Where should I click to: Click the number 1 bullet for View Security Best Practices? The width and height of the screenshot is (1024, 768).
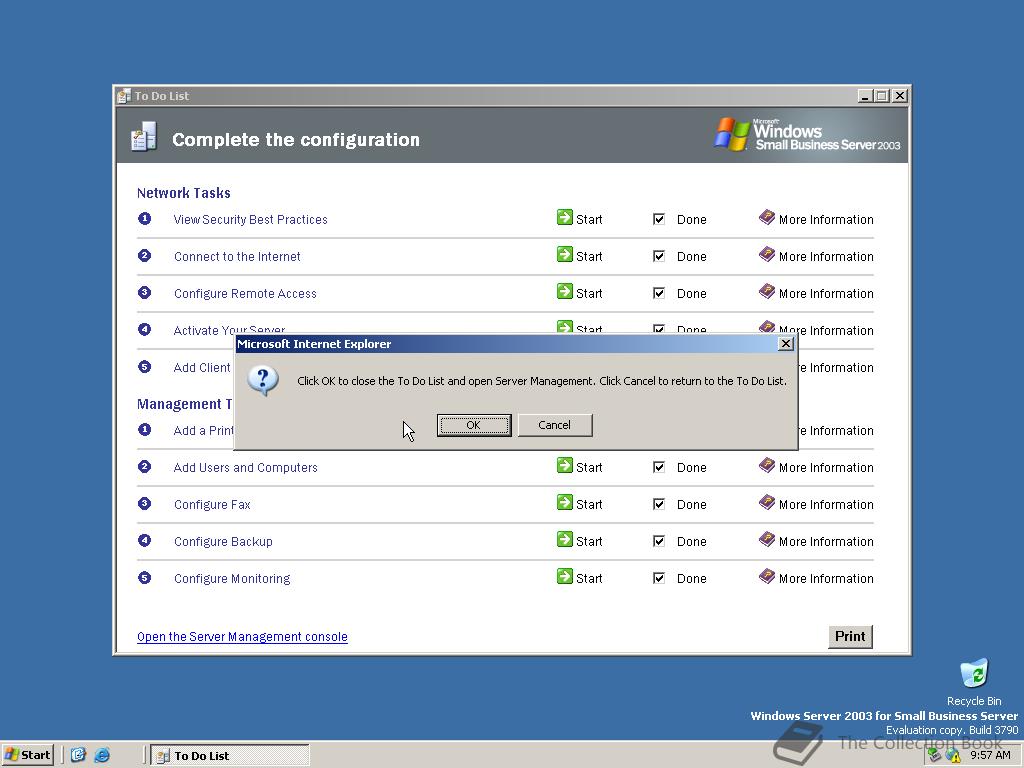144,218
